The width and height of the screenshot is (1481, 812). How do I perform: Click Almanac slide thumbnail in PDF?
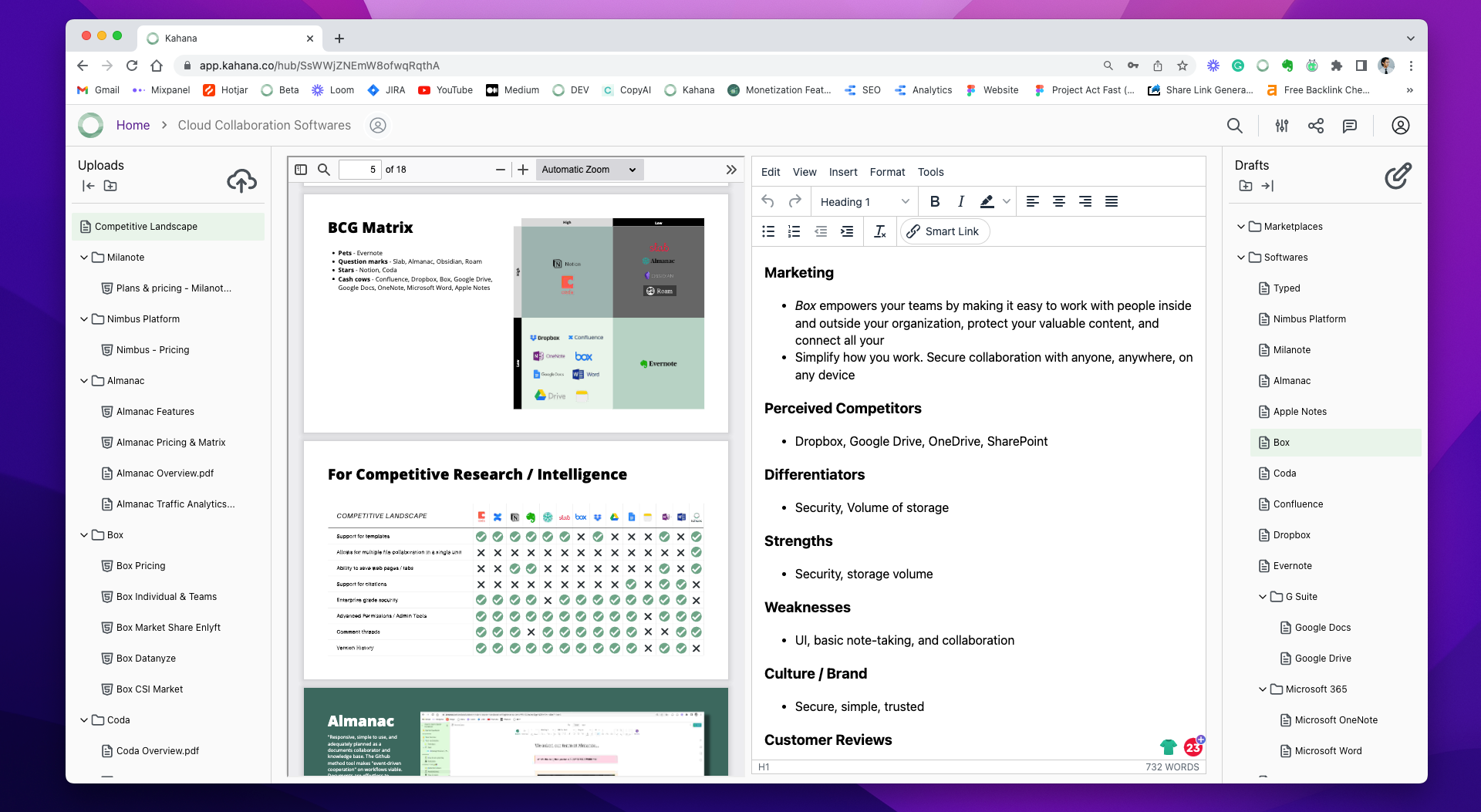click(x=515, y=732)
